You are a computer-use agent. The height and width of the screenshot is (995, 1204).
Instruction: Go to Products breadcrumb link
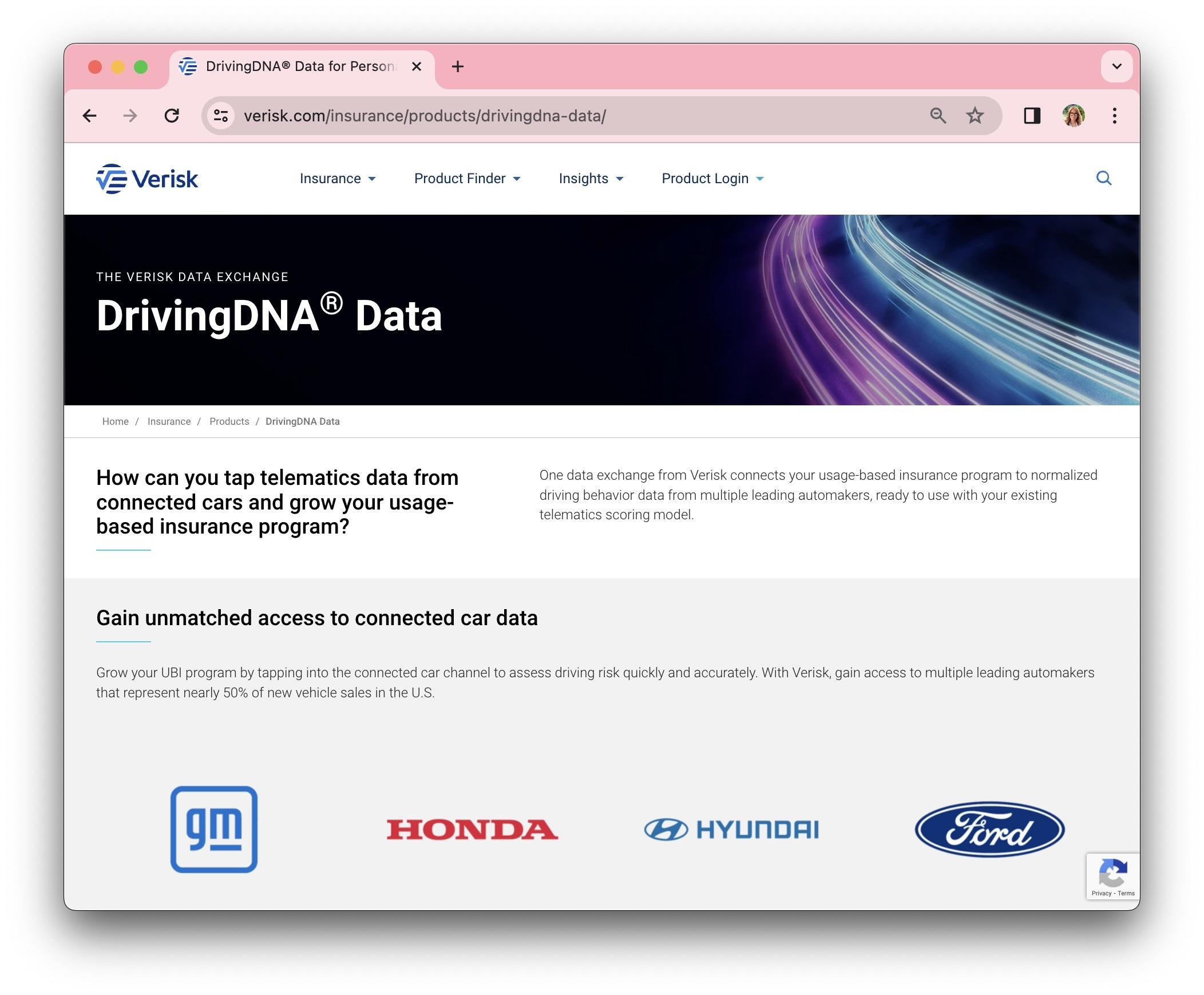pos(229,421)
